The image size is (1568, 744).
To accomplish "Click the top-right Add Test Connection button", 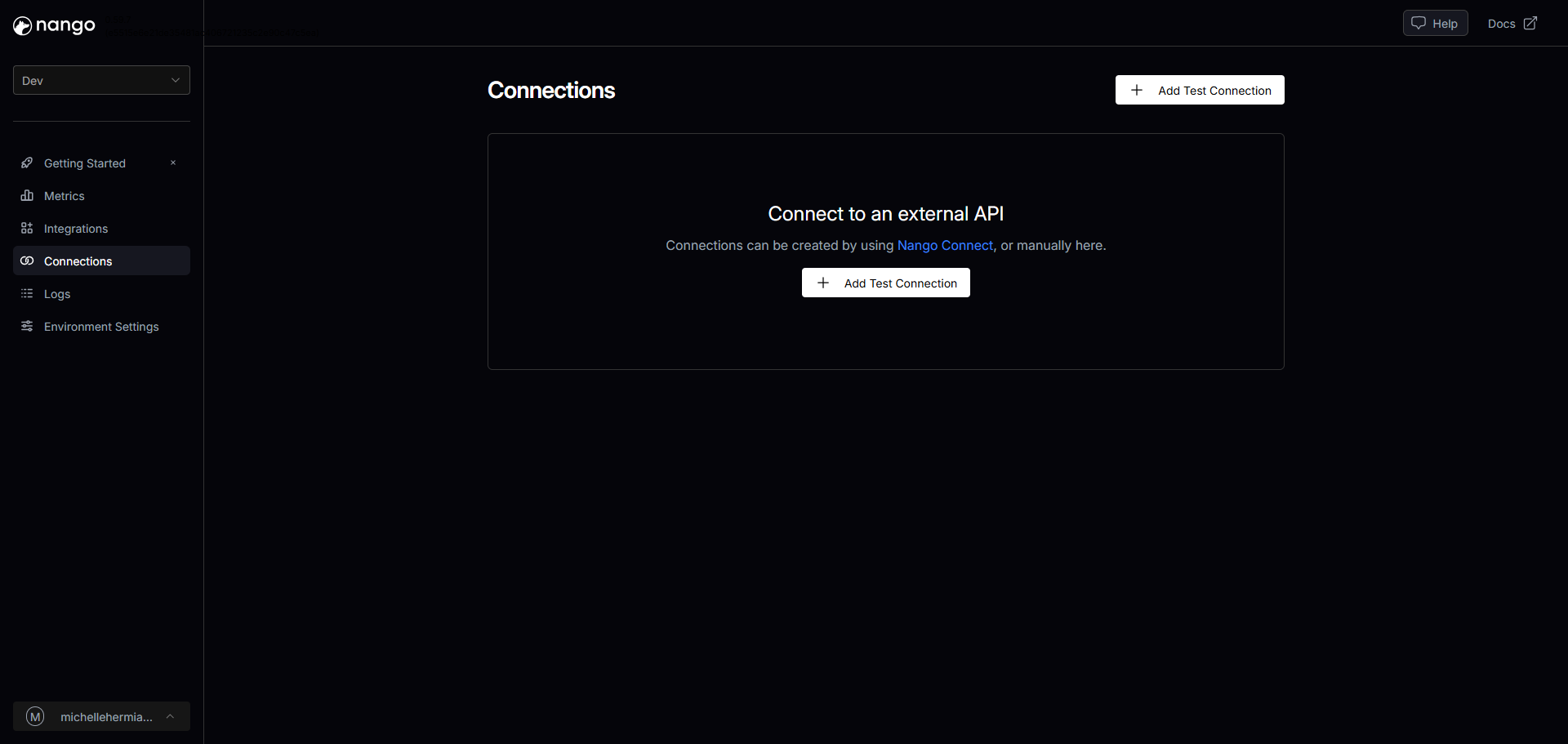I will [1199, 91].
